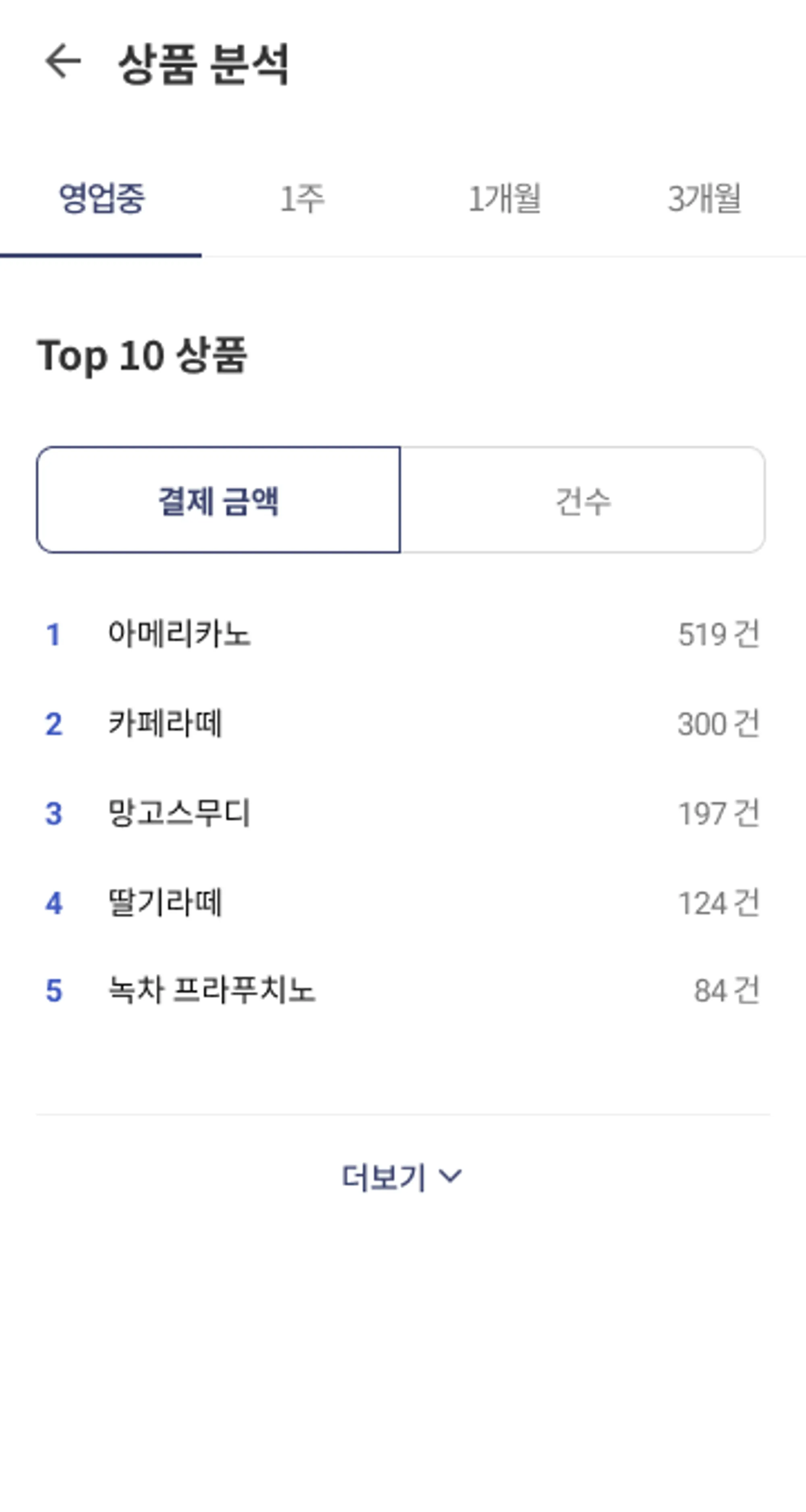Switch to the 영업중 tab
The image size is (806, 1512).
click(102, 198)
